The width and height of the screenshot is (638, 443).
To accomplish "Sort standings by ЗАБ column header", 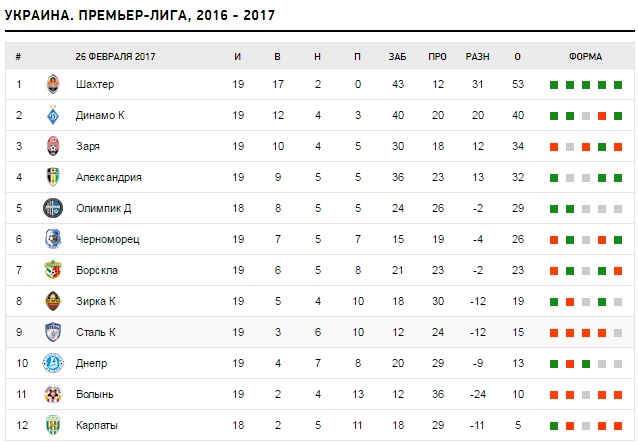I will (397, 56).
